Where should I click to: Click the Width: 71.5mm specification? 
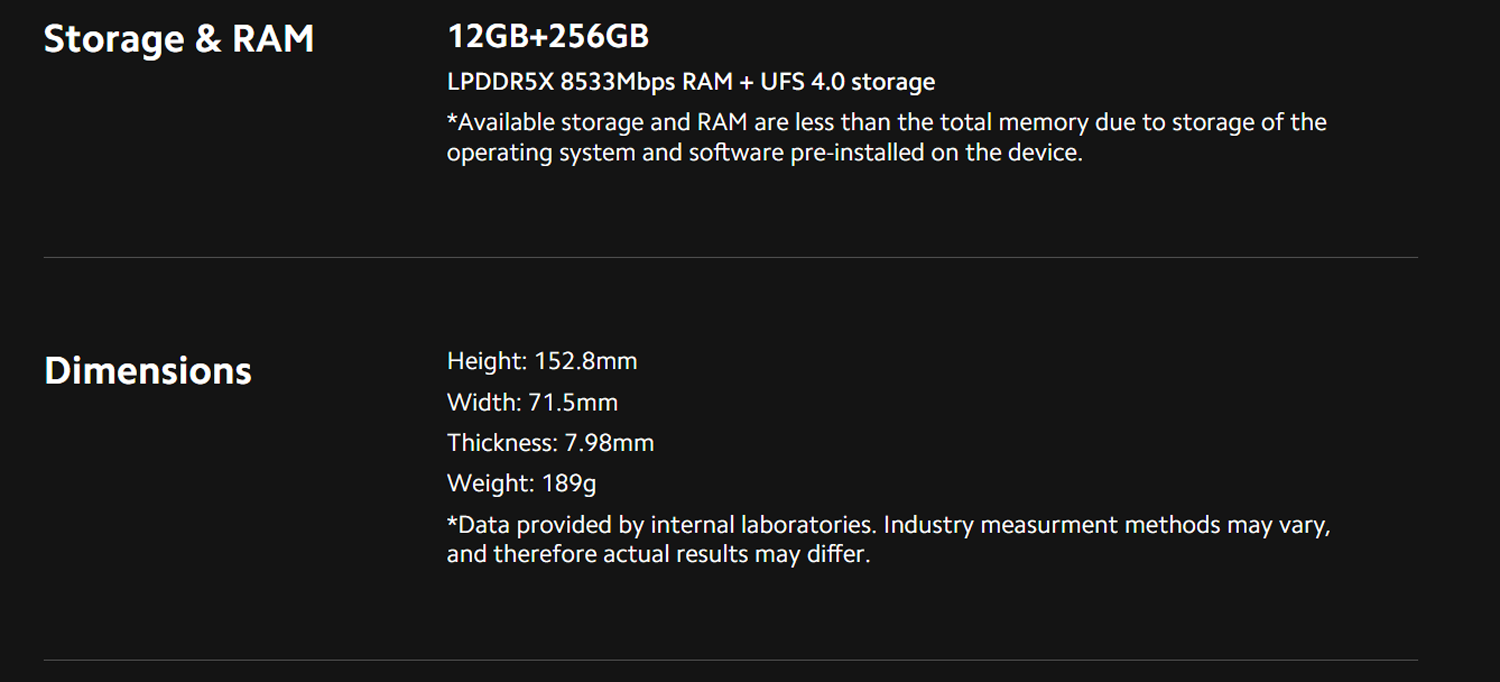click(x=532, y=402)
